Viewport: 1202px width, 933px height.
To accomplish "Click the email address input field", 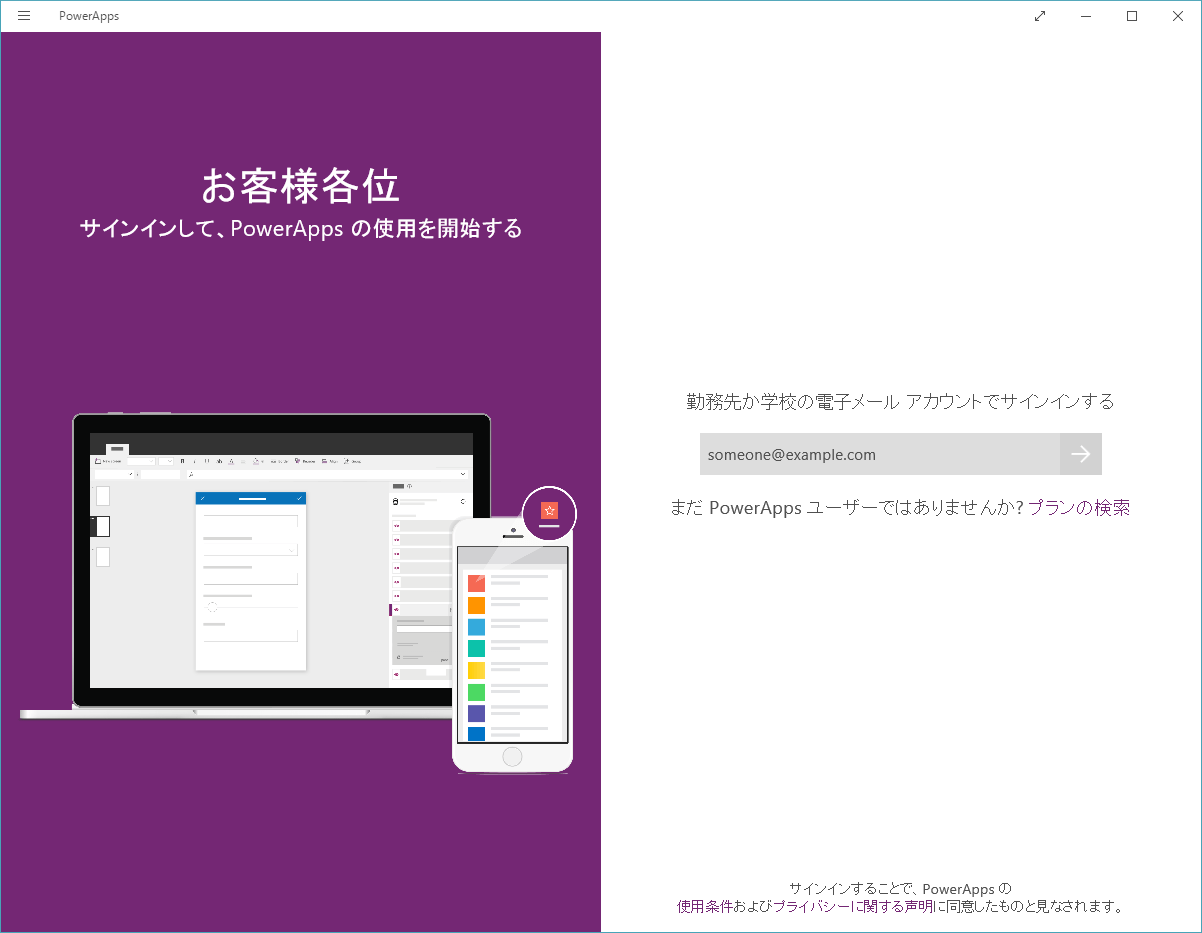I will coord(880,454).
